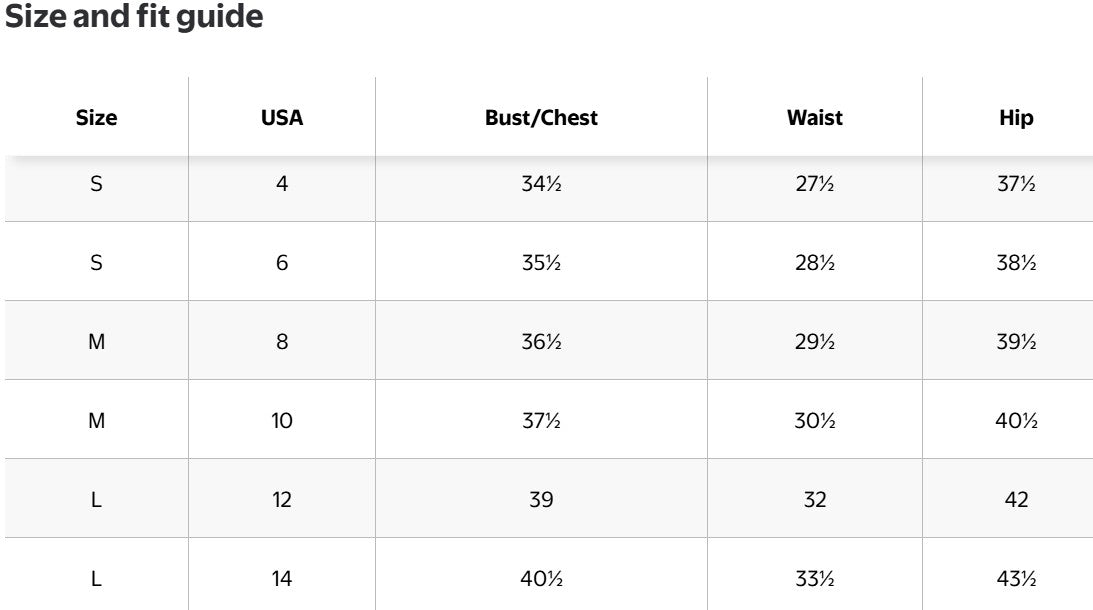Select the USA size 12 cell

pyautogui.click(x=282, y=500)
